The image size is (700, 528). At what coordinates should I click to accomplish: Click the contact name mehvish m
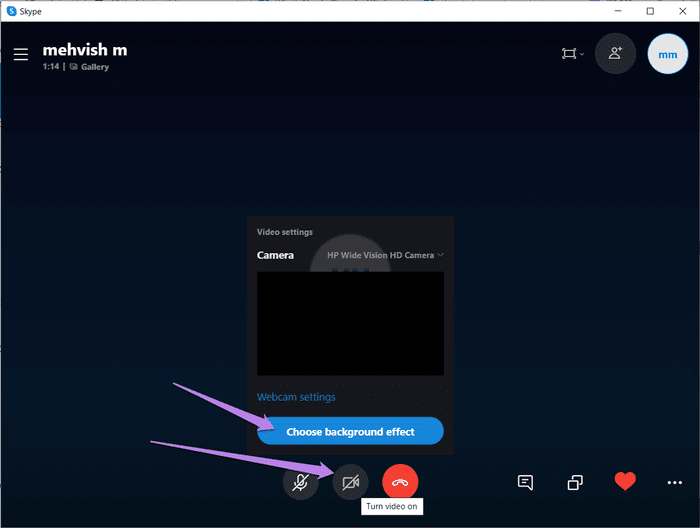coord(85,50)
